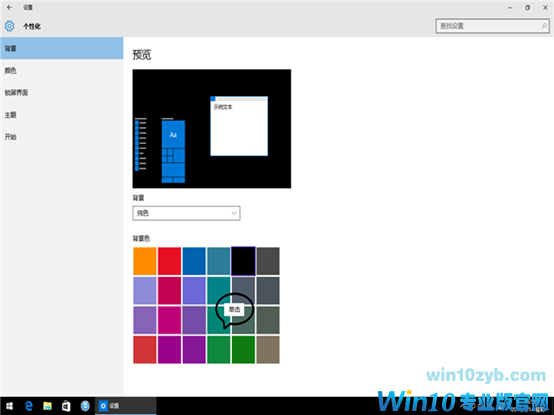The image size is (554, 415).
Task: Close the Settings window
Action: pos(545,7)
